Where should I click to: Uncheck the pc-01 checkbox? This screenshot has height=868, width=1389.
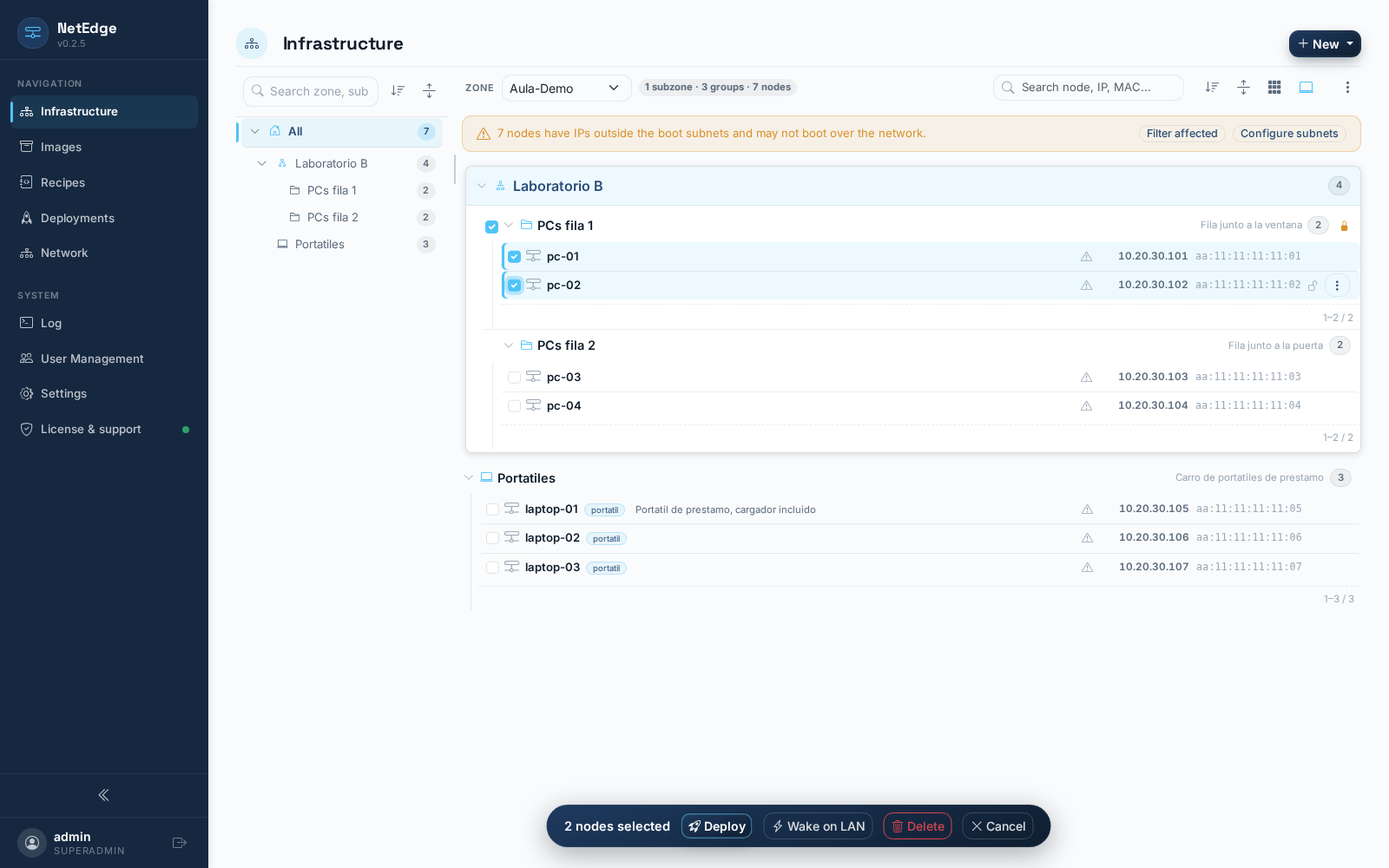click(x=515, y=257)
